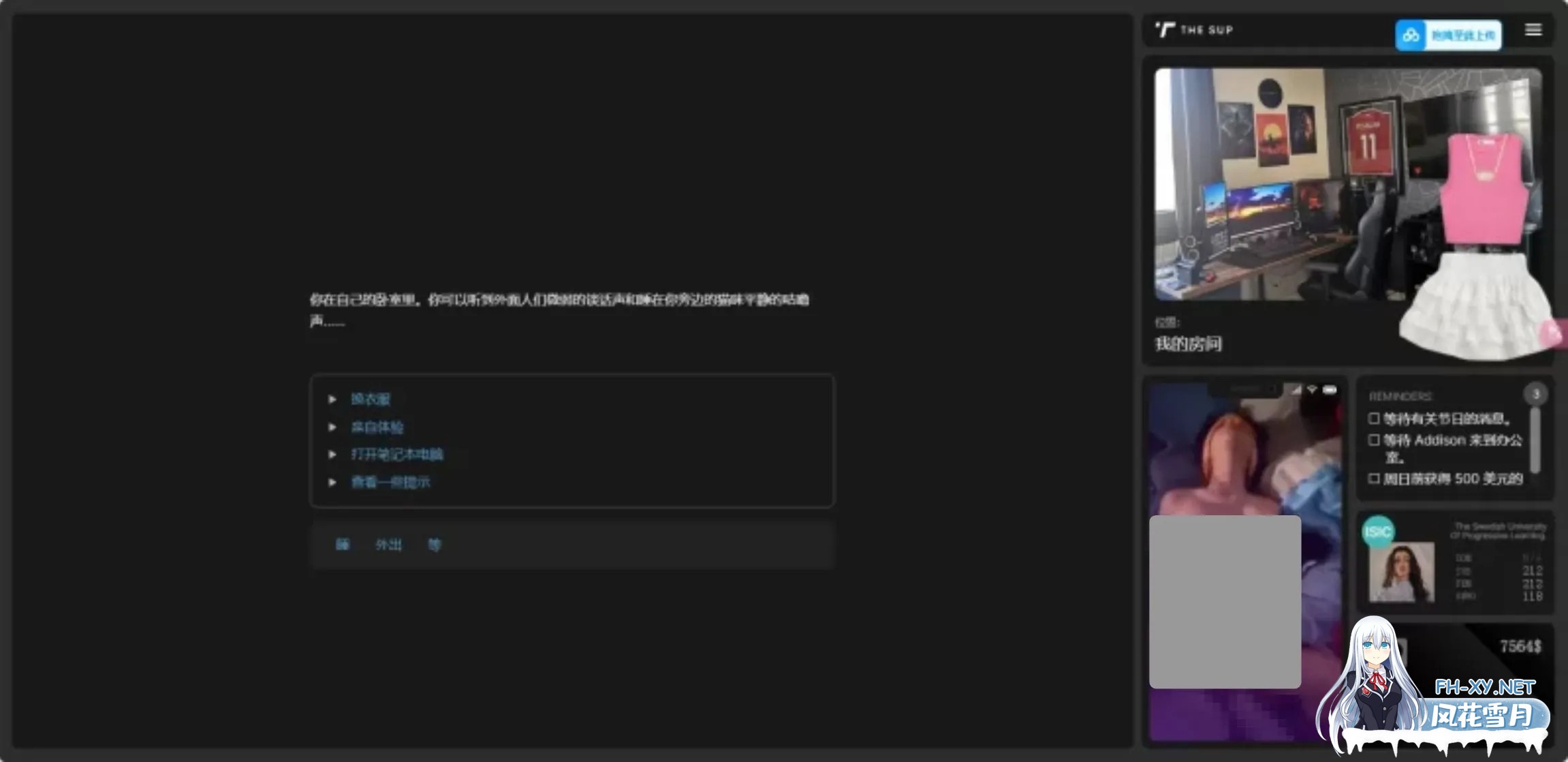Check the reminder waiting for Addison
This screenshot has width=1568, height=762.
(1374, 440)
